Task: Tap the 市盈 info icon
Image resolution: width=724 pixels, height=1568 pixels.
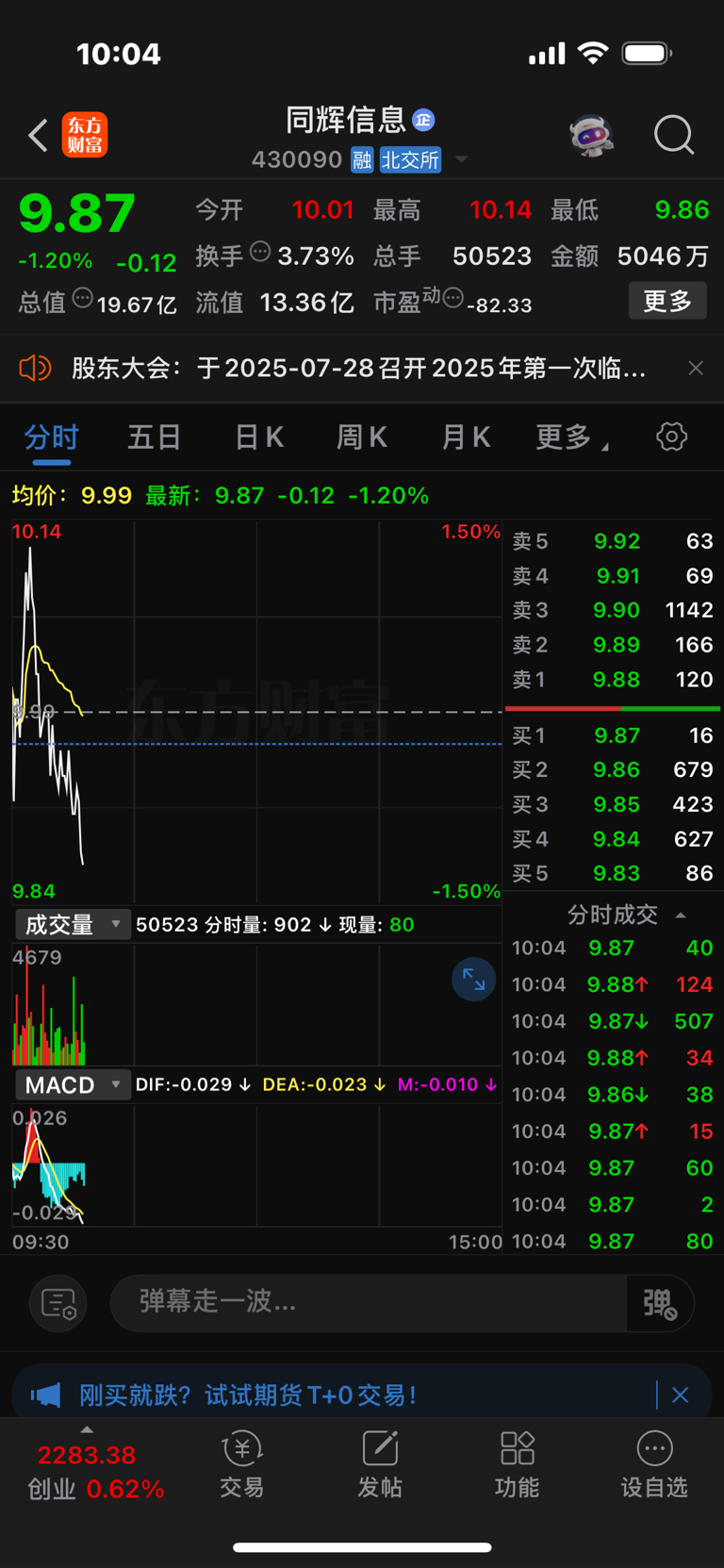Action: point(453,299)
